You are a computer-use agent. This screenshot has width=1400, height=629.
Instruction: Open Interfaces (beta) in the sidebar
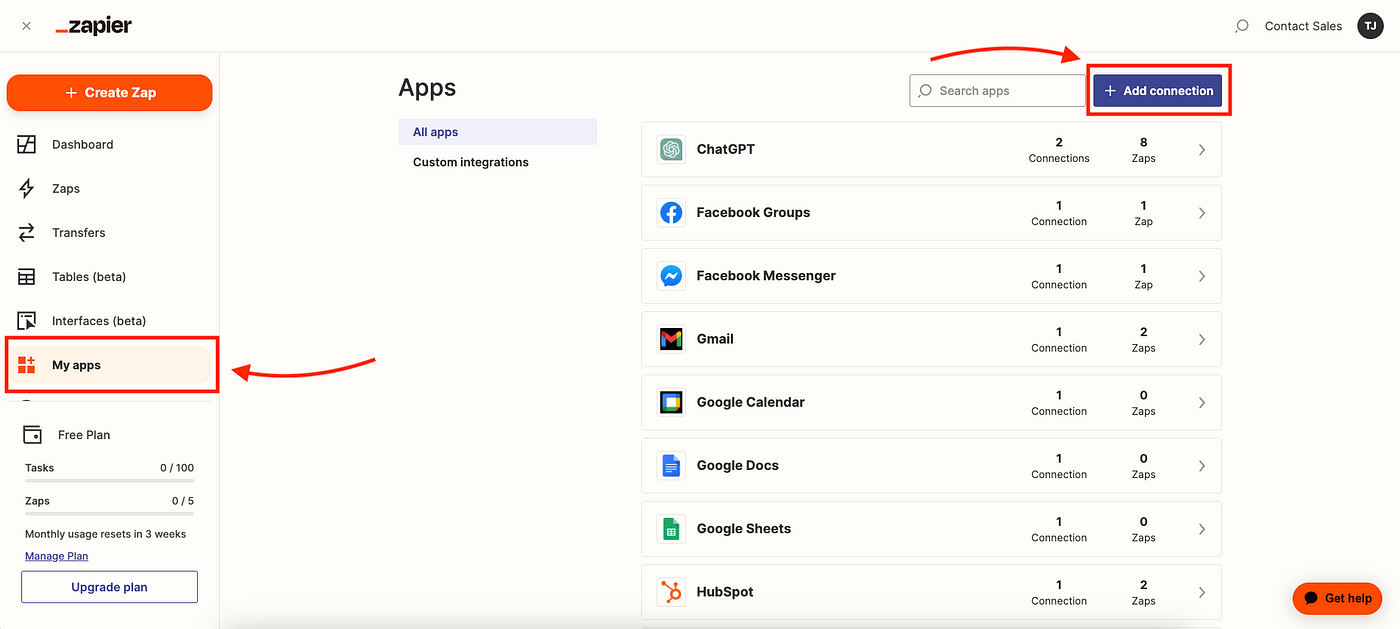[110, 321]
